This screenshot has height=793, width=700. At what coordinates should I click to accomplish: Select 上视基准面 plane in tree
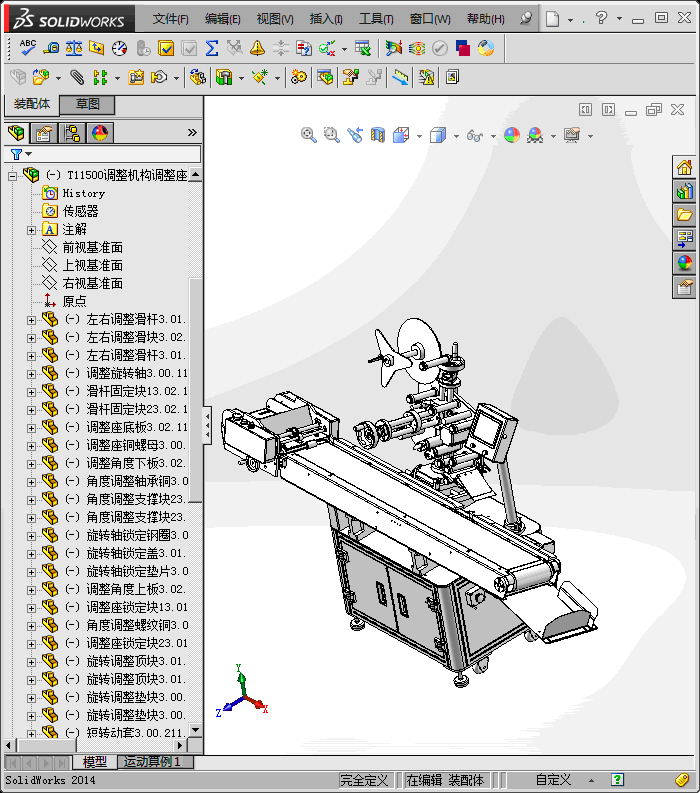click(93, 266)
